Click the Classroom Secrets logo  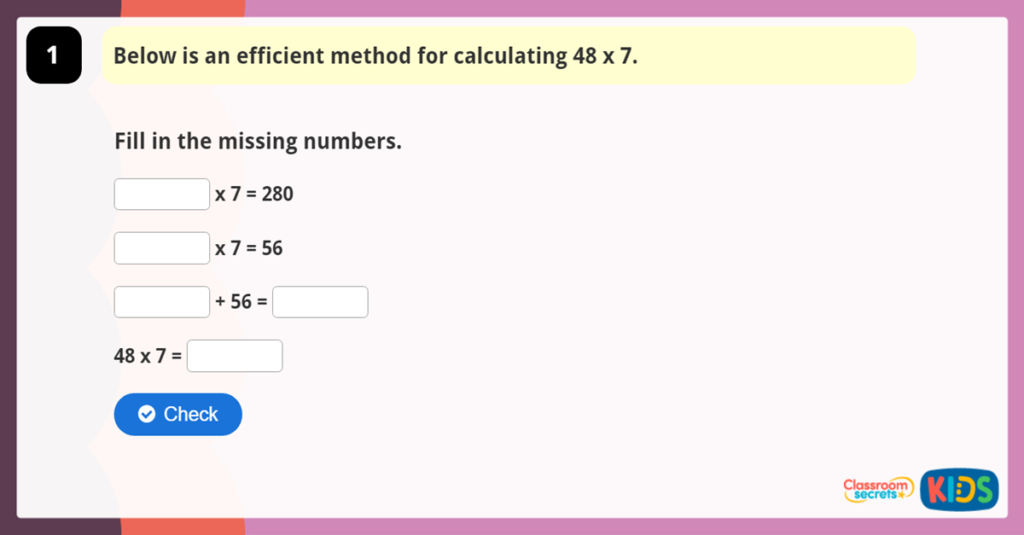(x=877, y=489)
